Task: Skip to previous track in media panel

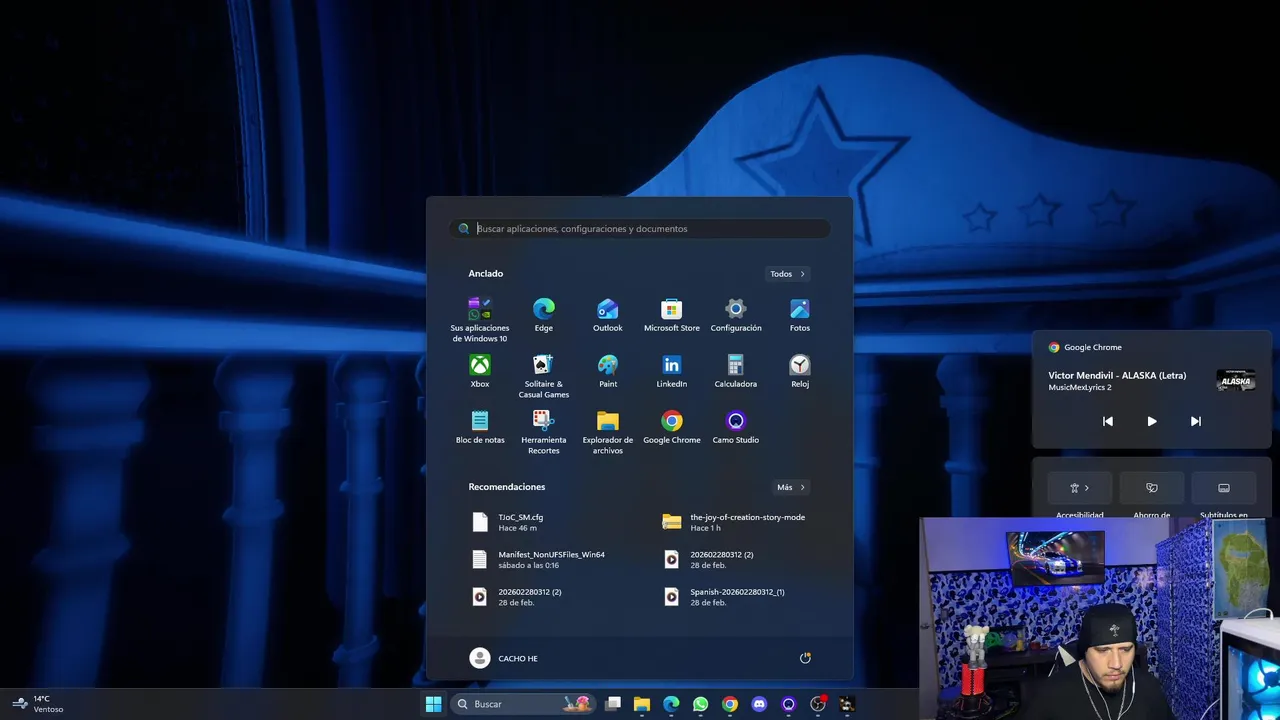Action: pos(1107,421)
